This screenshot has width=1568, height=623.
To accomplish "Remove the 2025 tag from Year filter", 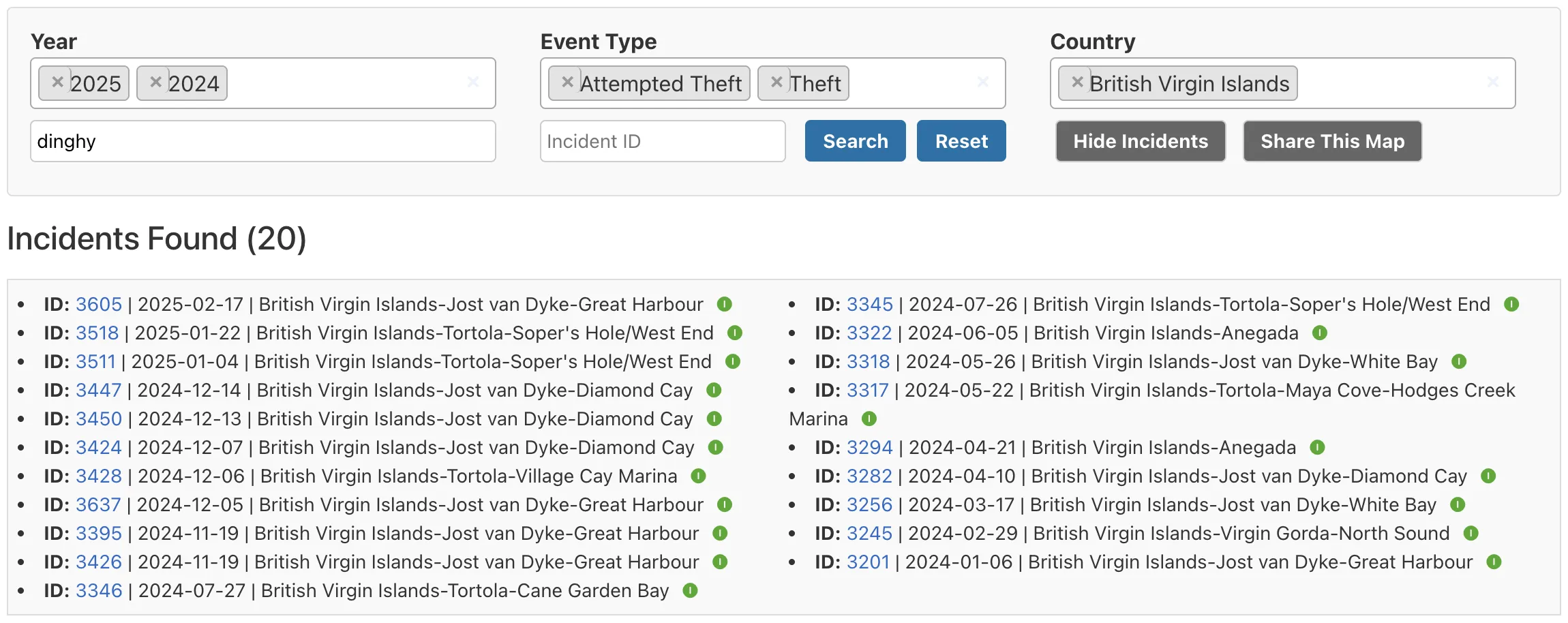I will coord(58,82).
